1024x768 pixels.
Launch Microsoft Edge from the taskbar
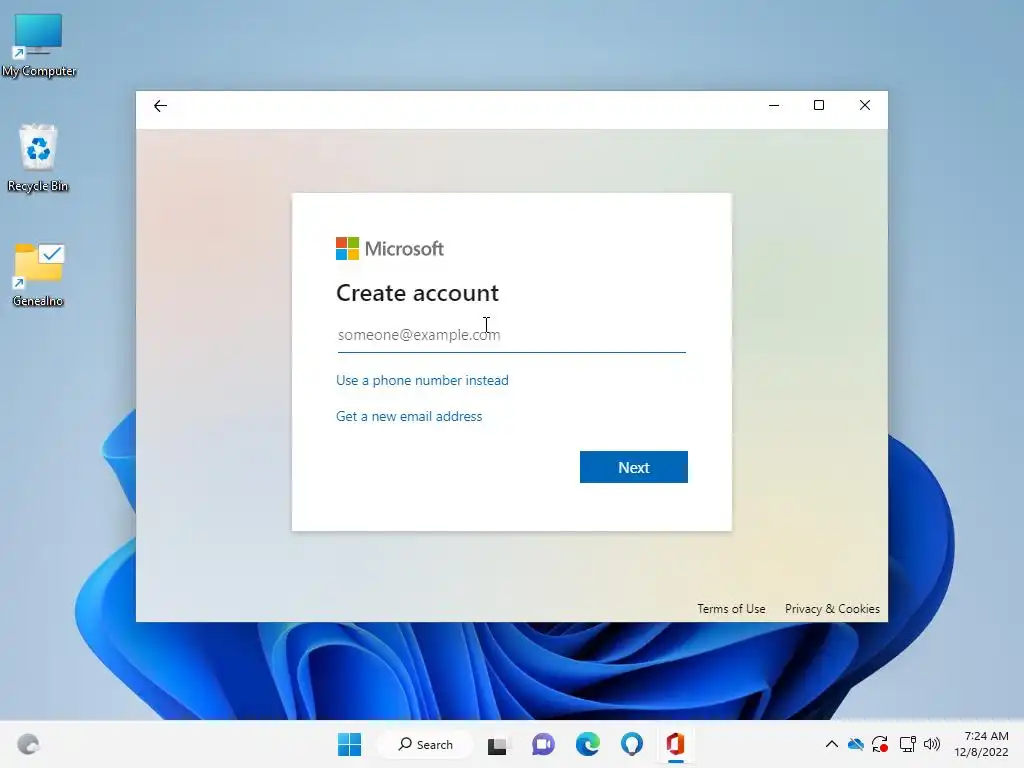588,744
